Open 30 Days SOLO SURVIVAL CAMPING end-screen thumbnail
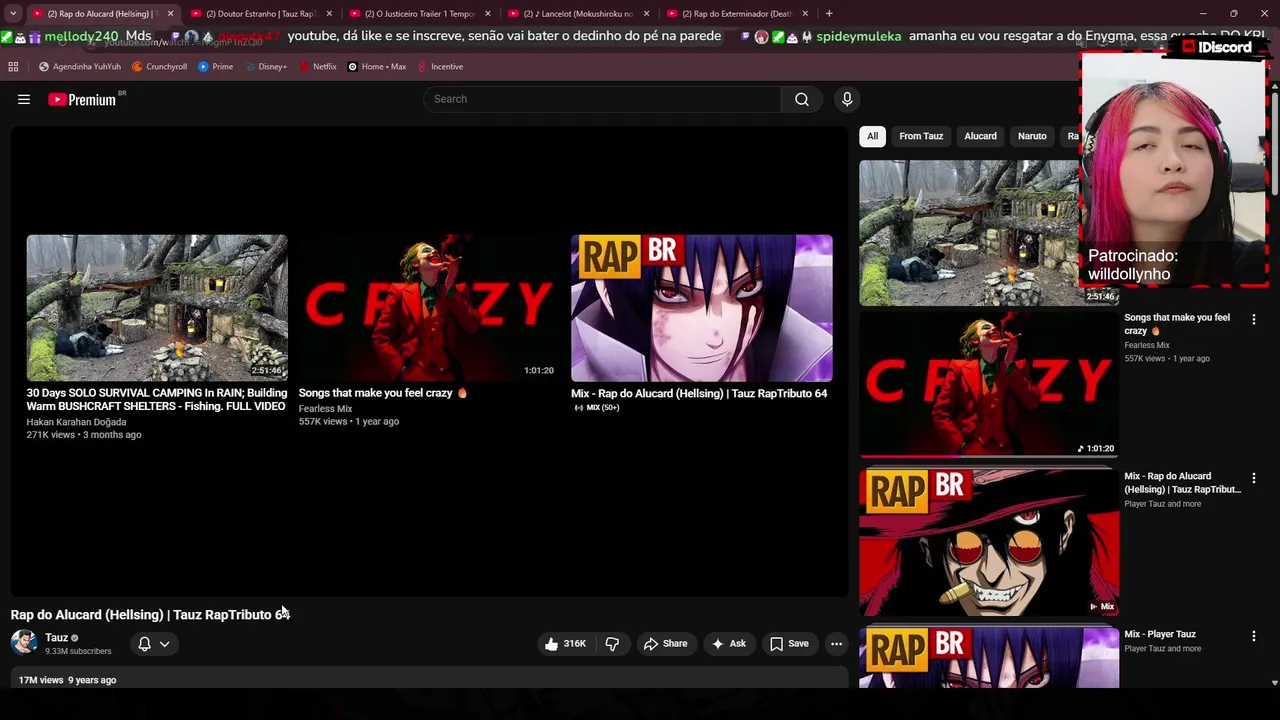1280x720 pixels. click(157, 308)
